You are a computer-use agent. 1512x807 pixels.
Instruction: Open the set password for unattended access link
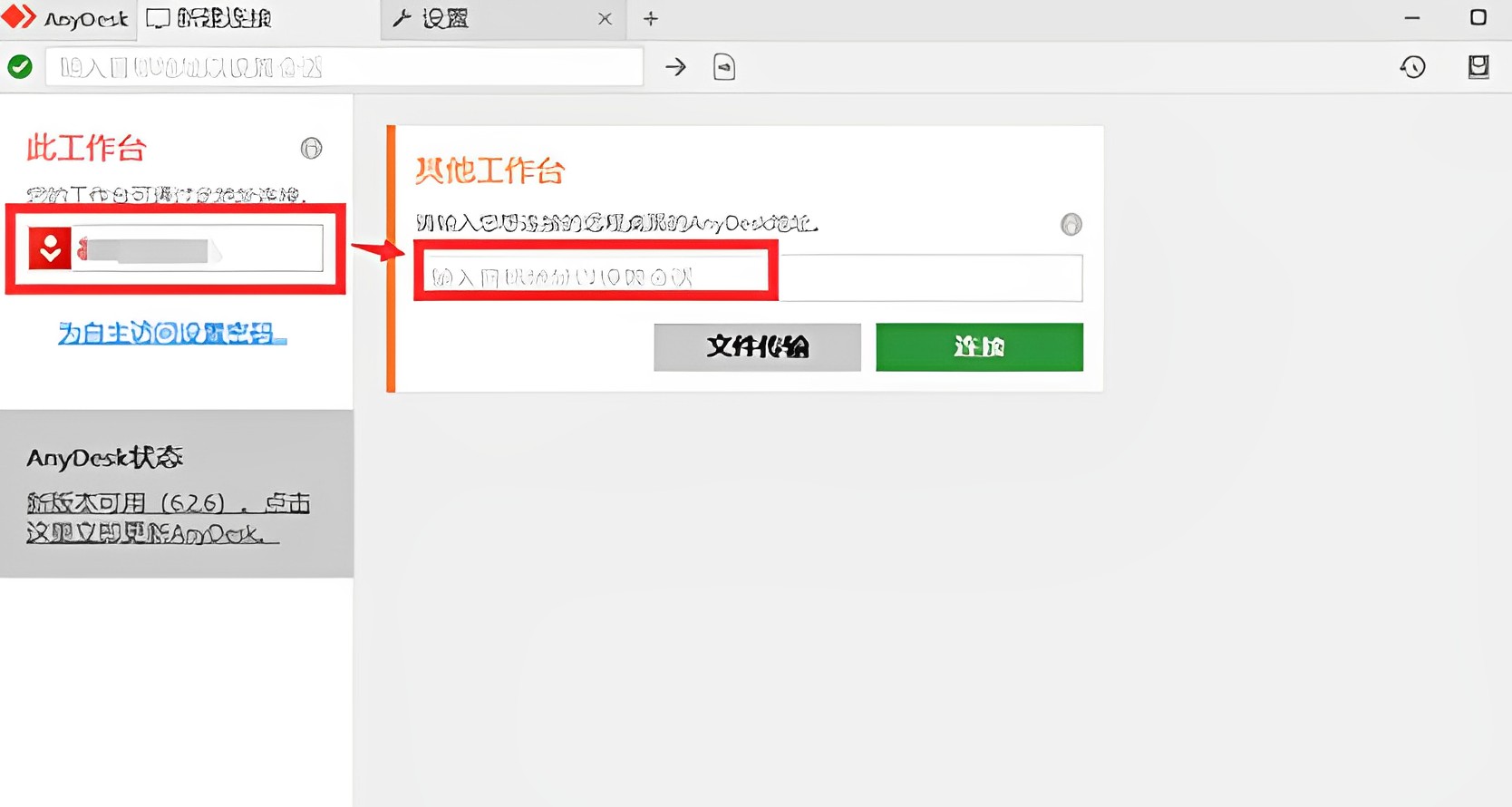pos(172,334)
